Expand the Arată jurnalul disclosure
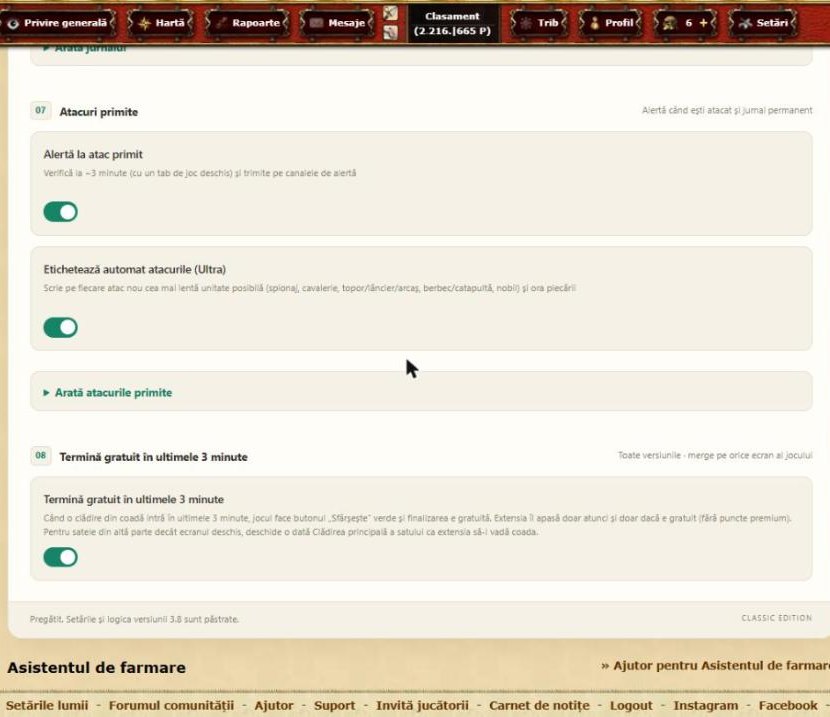The image size is (830, 717). pos(85,49)
